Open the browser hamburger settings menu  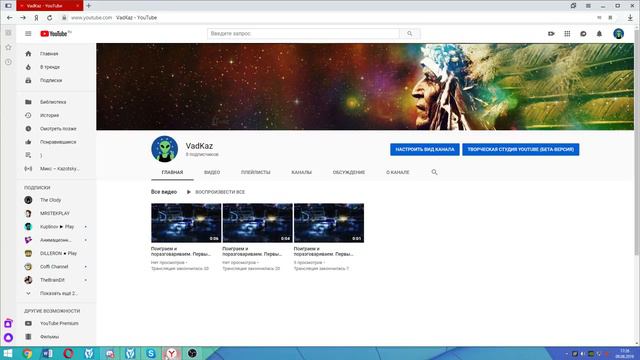click(588, 6)
